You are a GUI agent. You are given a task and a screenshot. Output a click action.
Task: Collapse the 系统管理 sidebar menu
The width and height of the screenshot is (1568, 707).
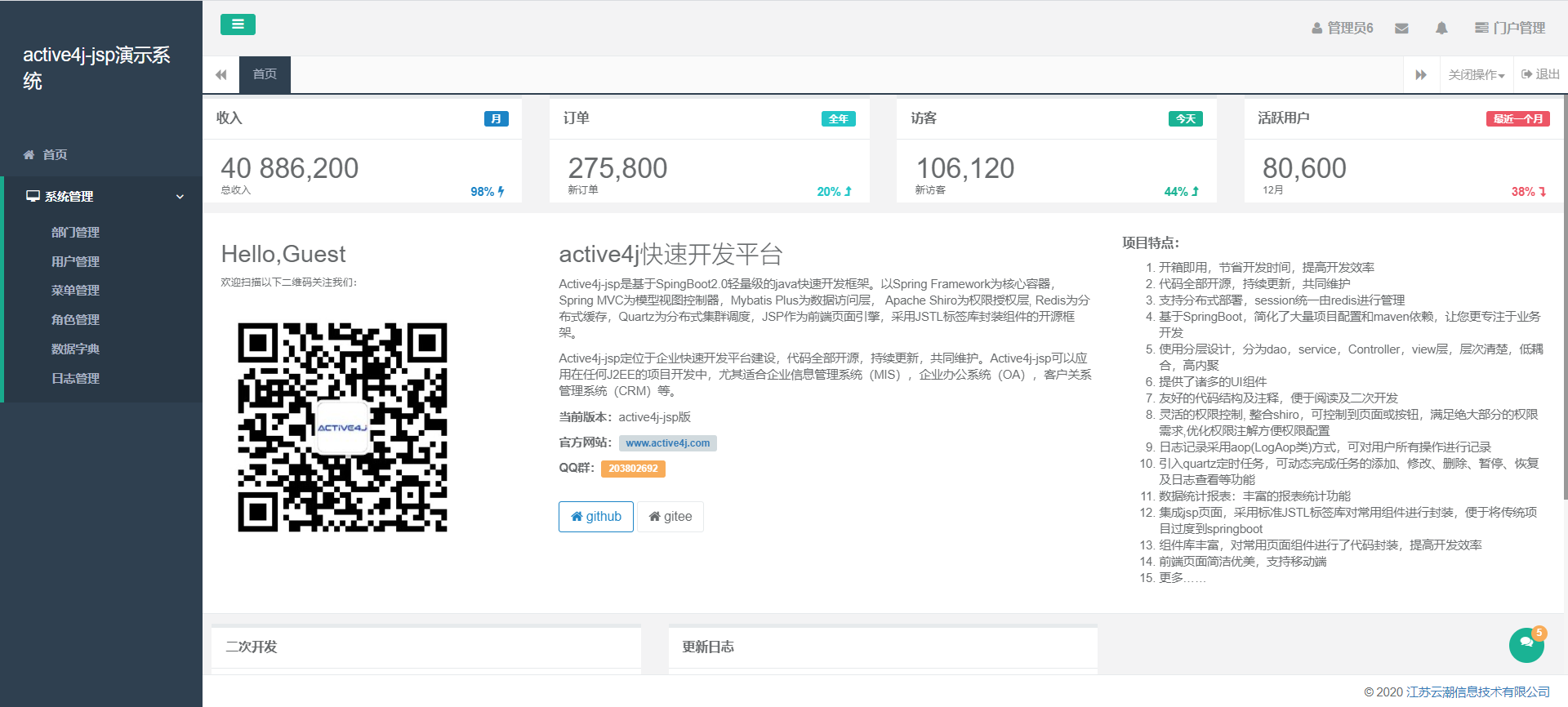(103, 197)
